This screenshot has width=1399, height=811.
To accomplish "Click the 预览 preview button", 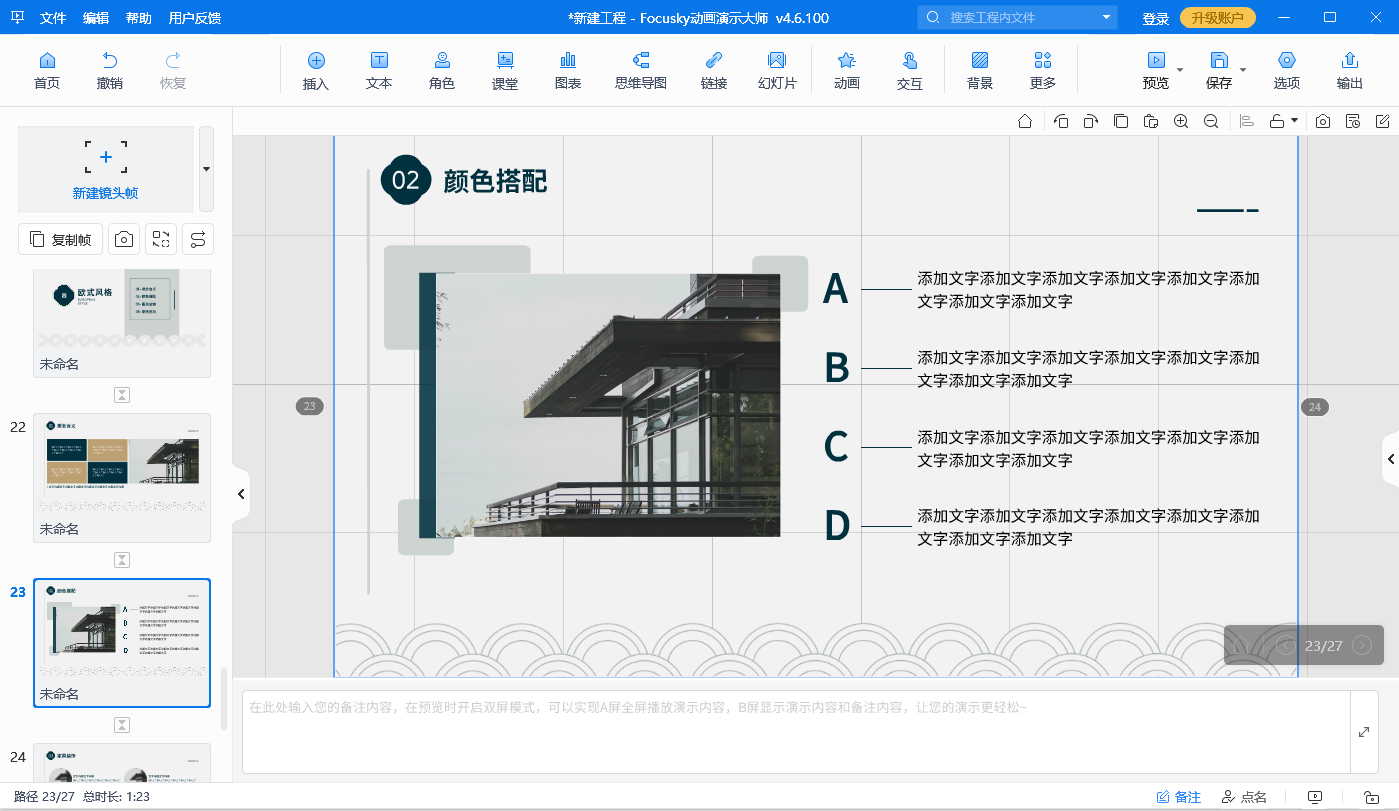I will coord(1156,70).
